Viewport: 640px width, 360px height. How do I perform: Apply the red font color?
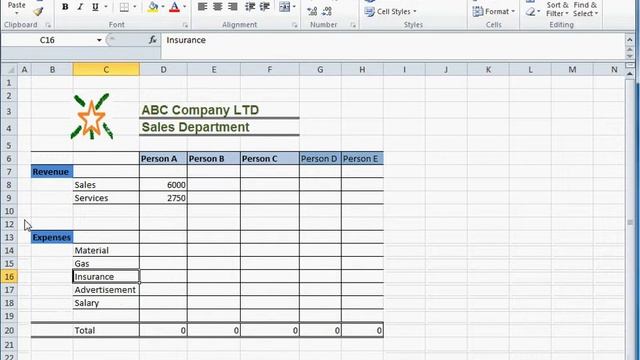174,7
